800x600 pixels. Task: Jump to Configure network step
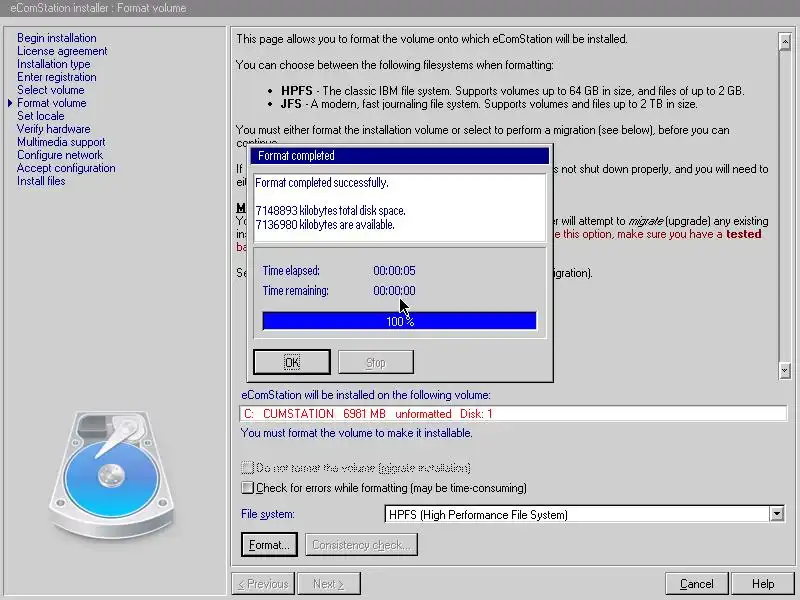60,155
